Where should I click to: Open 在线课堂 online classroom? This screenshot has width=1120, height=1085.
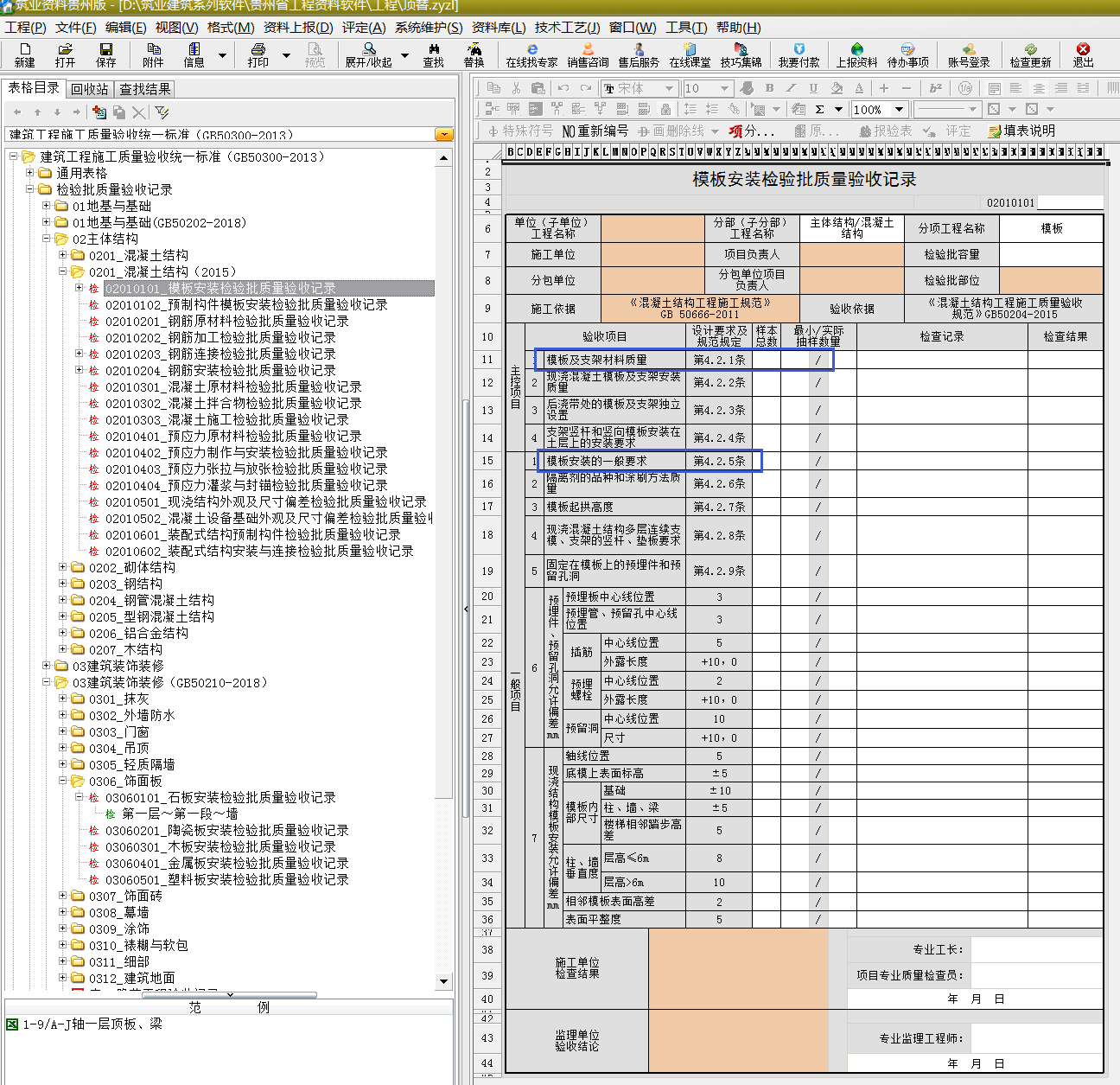[690, 54]
